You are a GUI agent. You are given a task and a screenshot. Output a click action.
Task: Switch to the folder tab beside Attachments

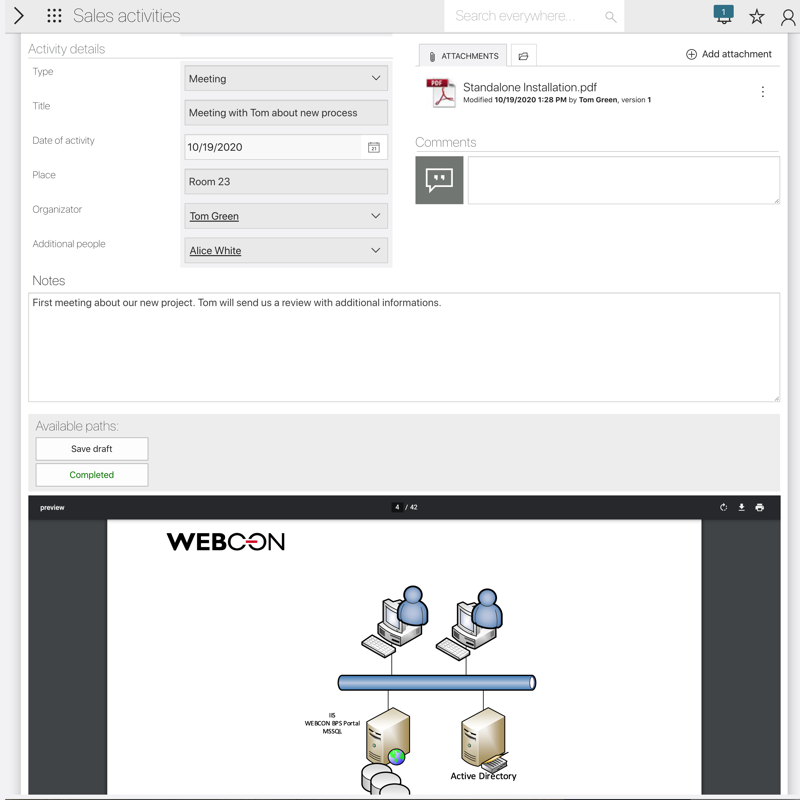click(x=523, y=56)
